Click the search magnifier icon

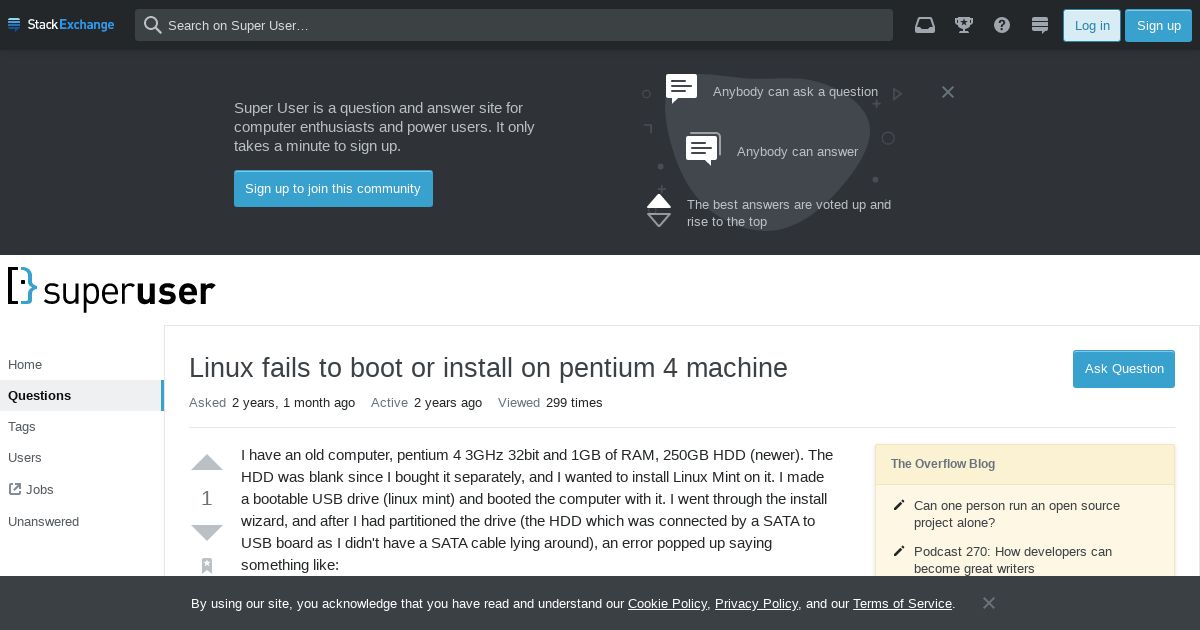(153, 25)
